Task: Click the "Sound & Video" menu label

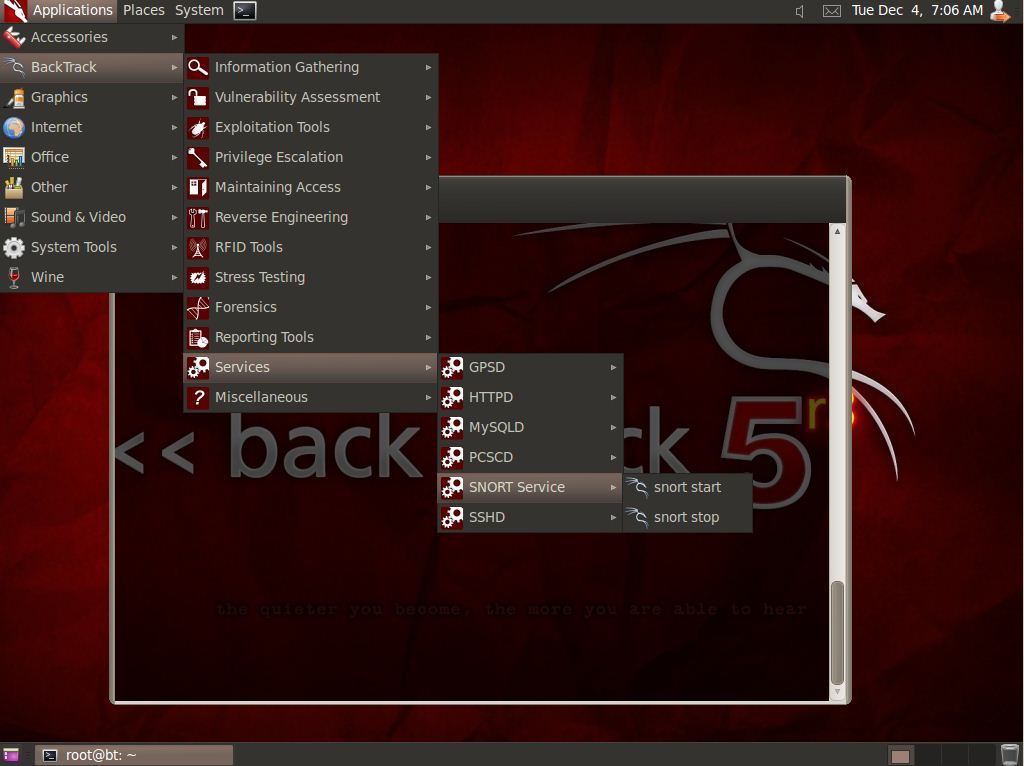Action: pyautogui.click(x=78, y=217)
